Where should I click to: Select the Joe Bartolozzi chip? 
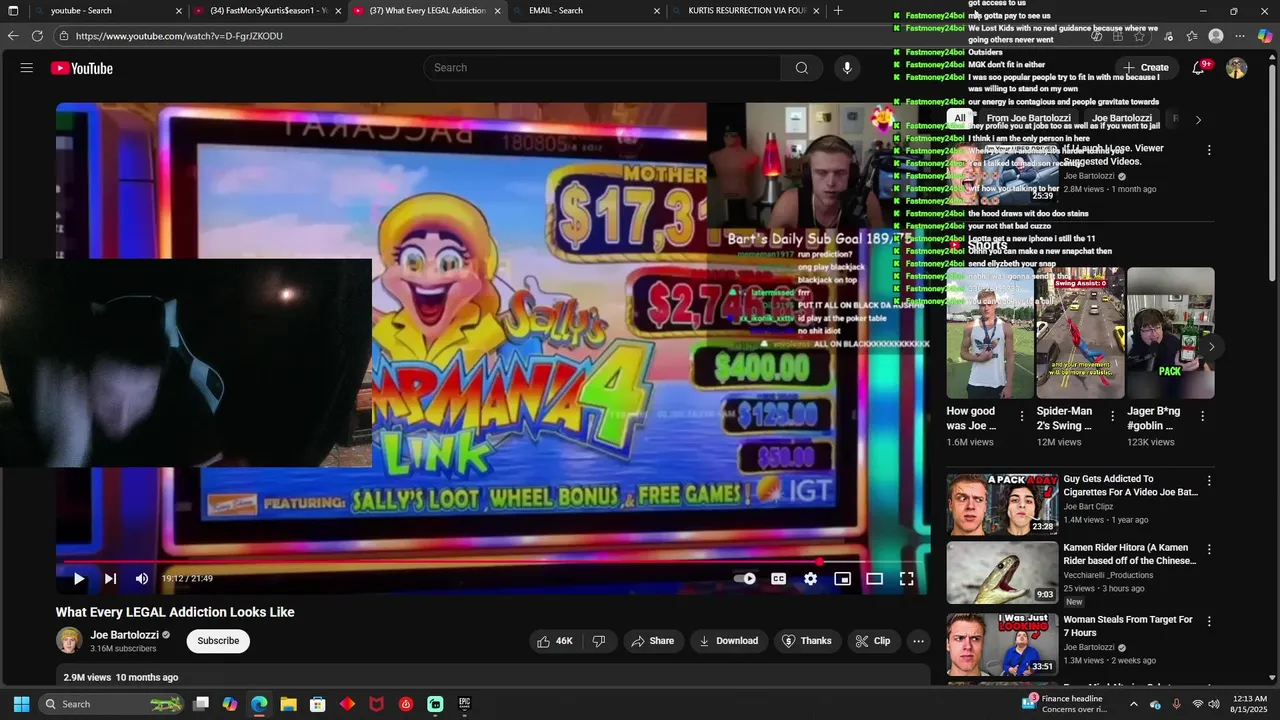1121,118
